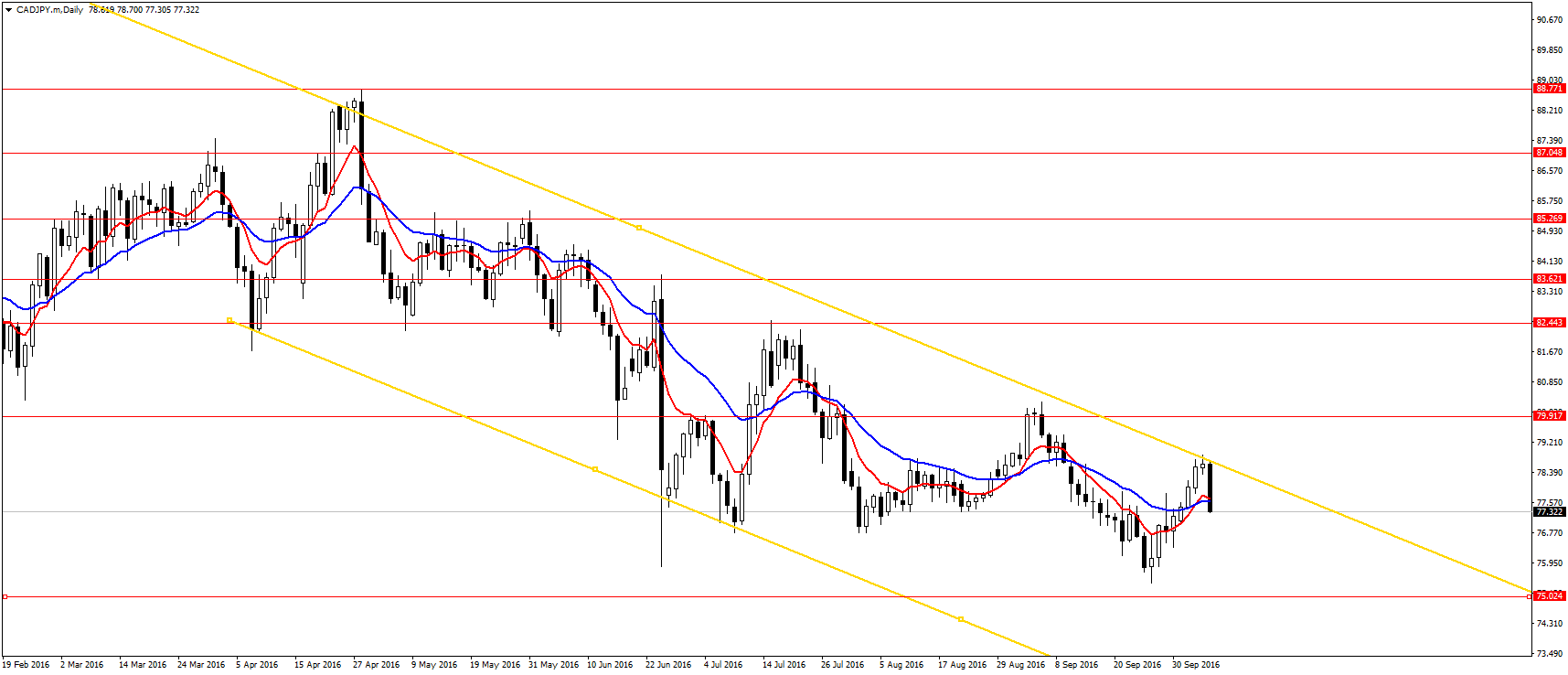Click the 88.210 price scale value

coord(1550,111)
